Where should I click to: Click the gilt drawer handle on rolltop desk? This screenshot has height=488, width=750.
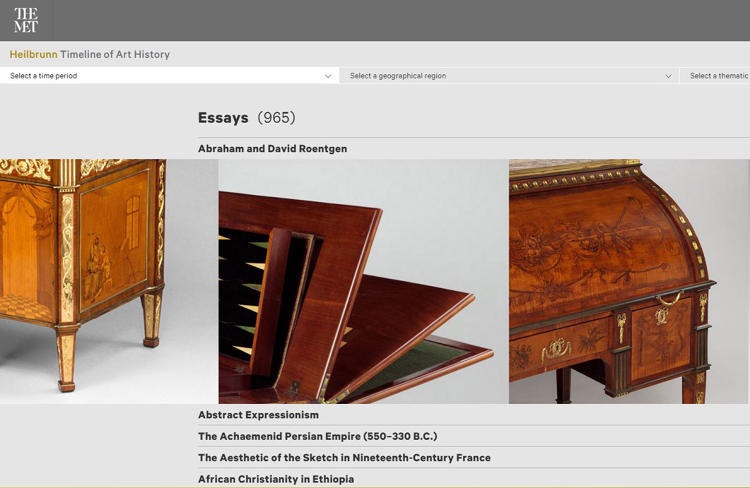(556, 349)
